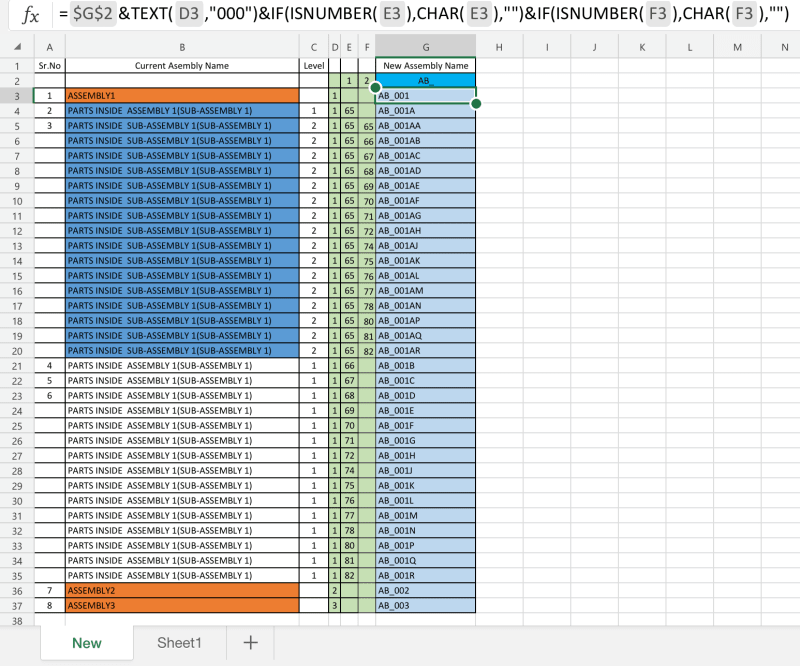The height and width of the screenshot is (666, 800).
Task: Click row 5 'PARTS INSIDE SUB-ASSEMBLY 1' cell
Action: (x=182, y=126)
